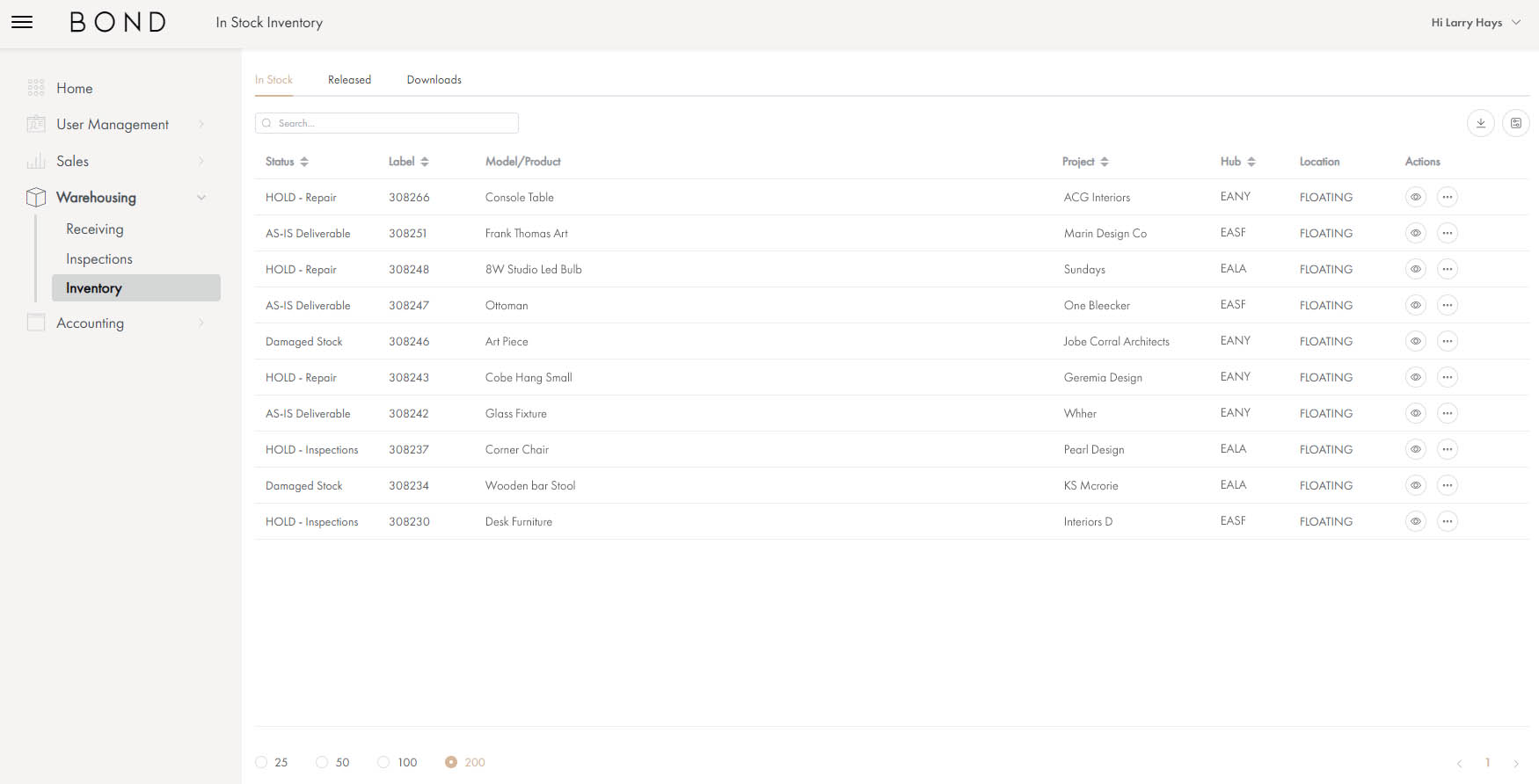Open more actions for Desk Furniture row
Screen dimensions: 1539x784
(x=1447, y=521)
